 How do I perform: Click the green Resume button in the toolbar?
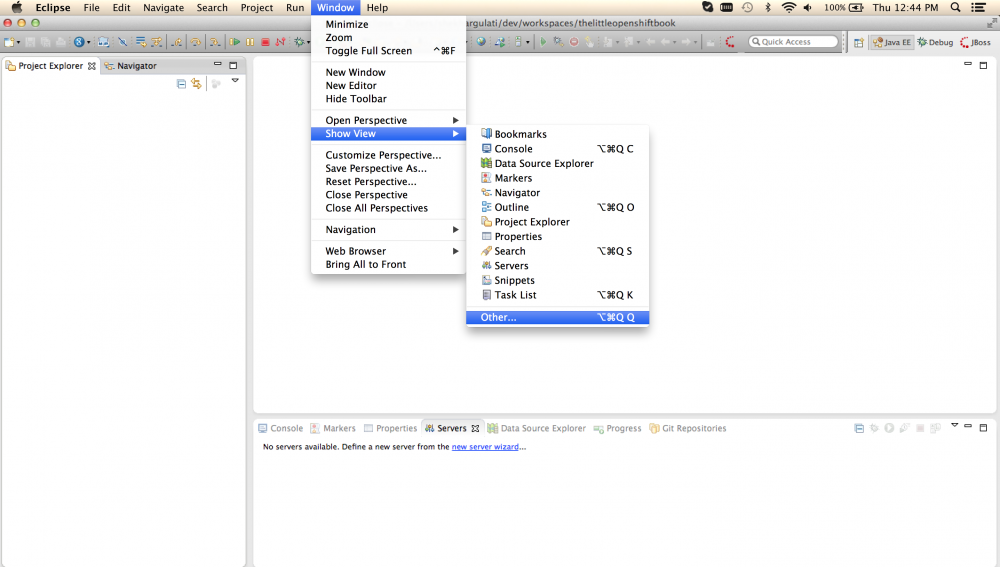click(x=235, y=42)
